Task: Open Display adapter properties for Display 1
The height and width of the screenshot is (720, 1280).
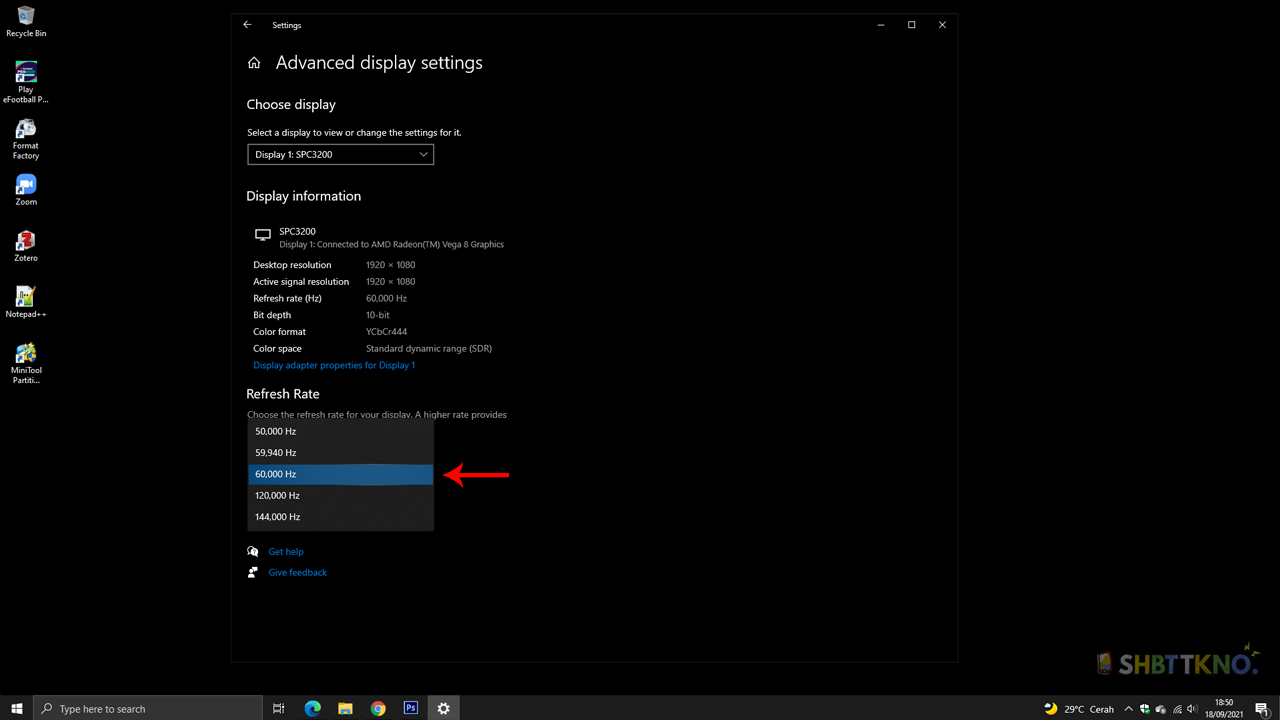Action: point(334,364)
